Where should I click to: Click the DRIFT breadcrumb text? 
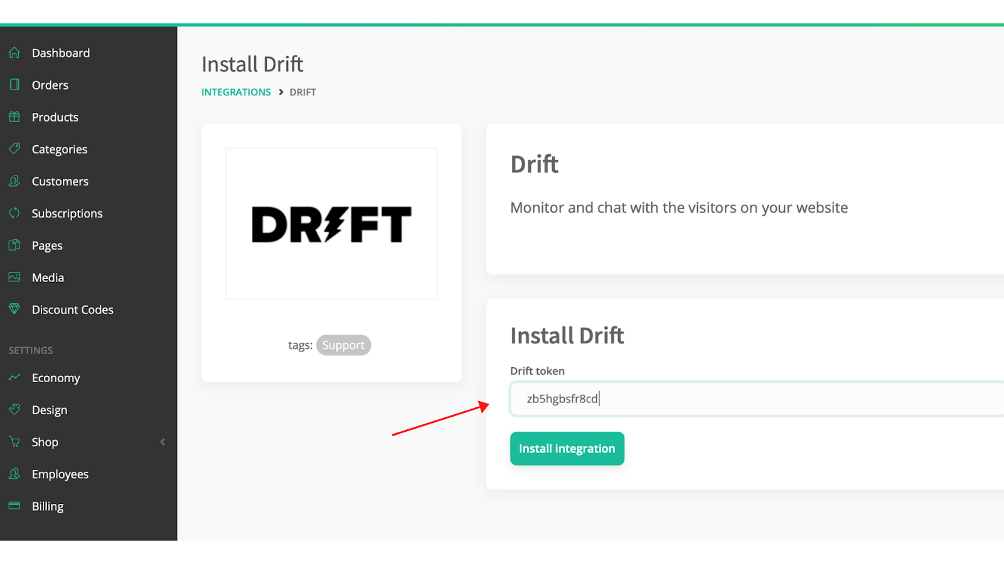303,92
